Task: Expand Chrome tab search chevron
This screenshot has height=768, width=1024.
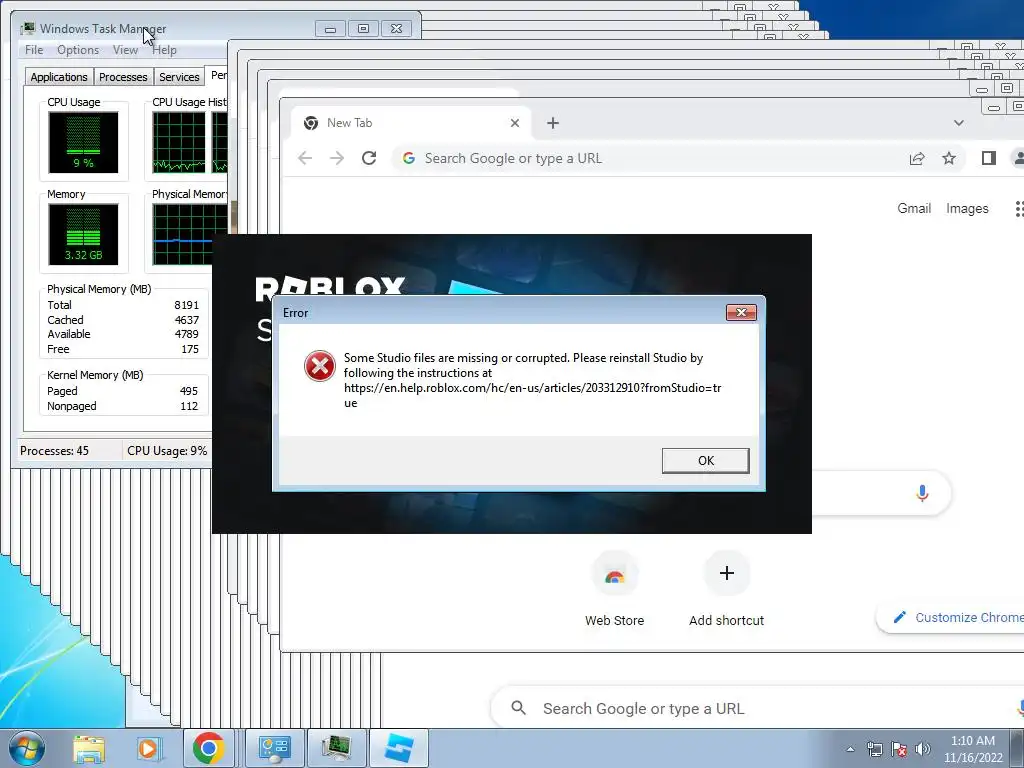Action: pyautogui.click(x=958, y=123)
